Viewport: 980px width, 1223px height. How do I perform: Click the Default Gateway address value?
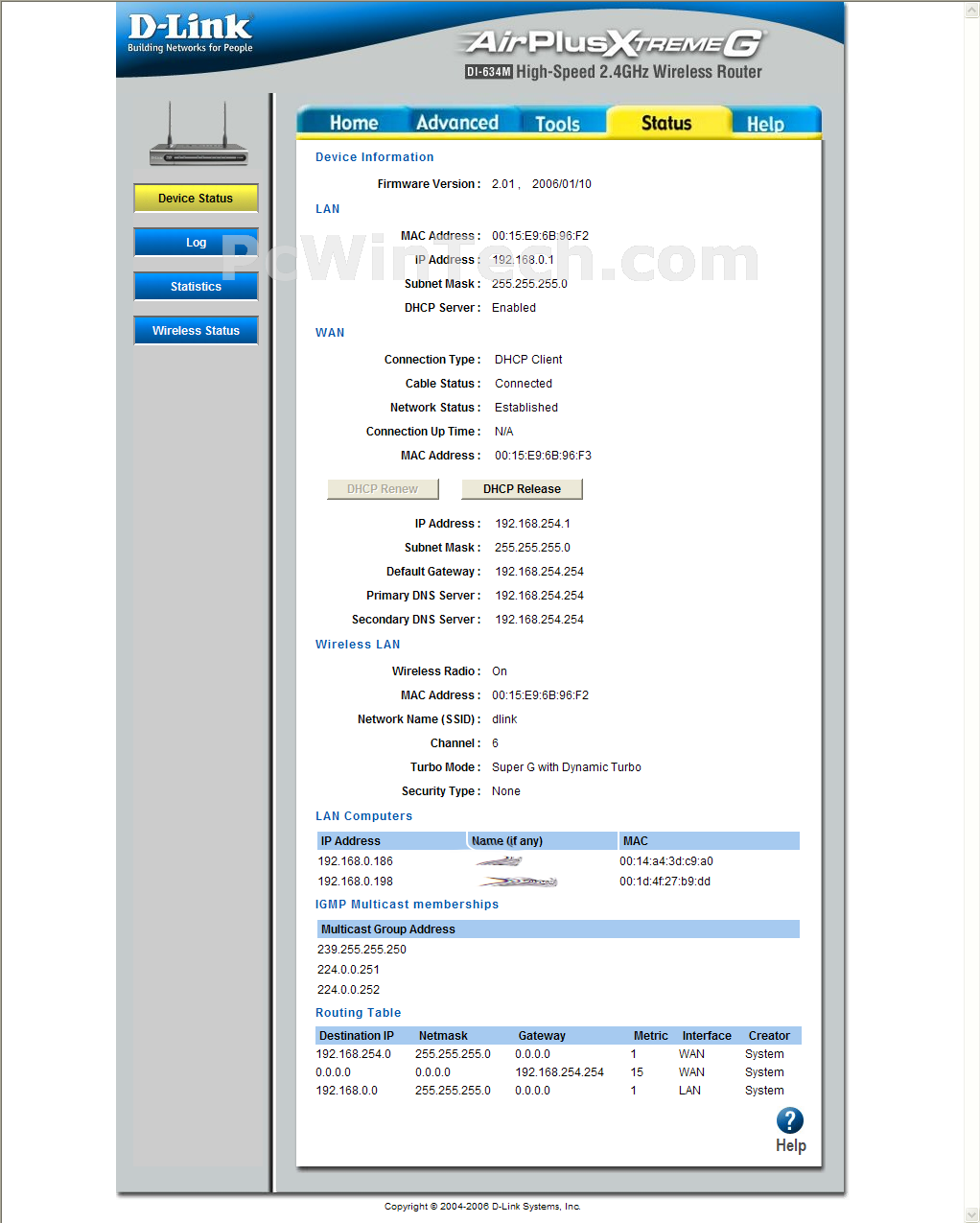[x=539, y=572]
